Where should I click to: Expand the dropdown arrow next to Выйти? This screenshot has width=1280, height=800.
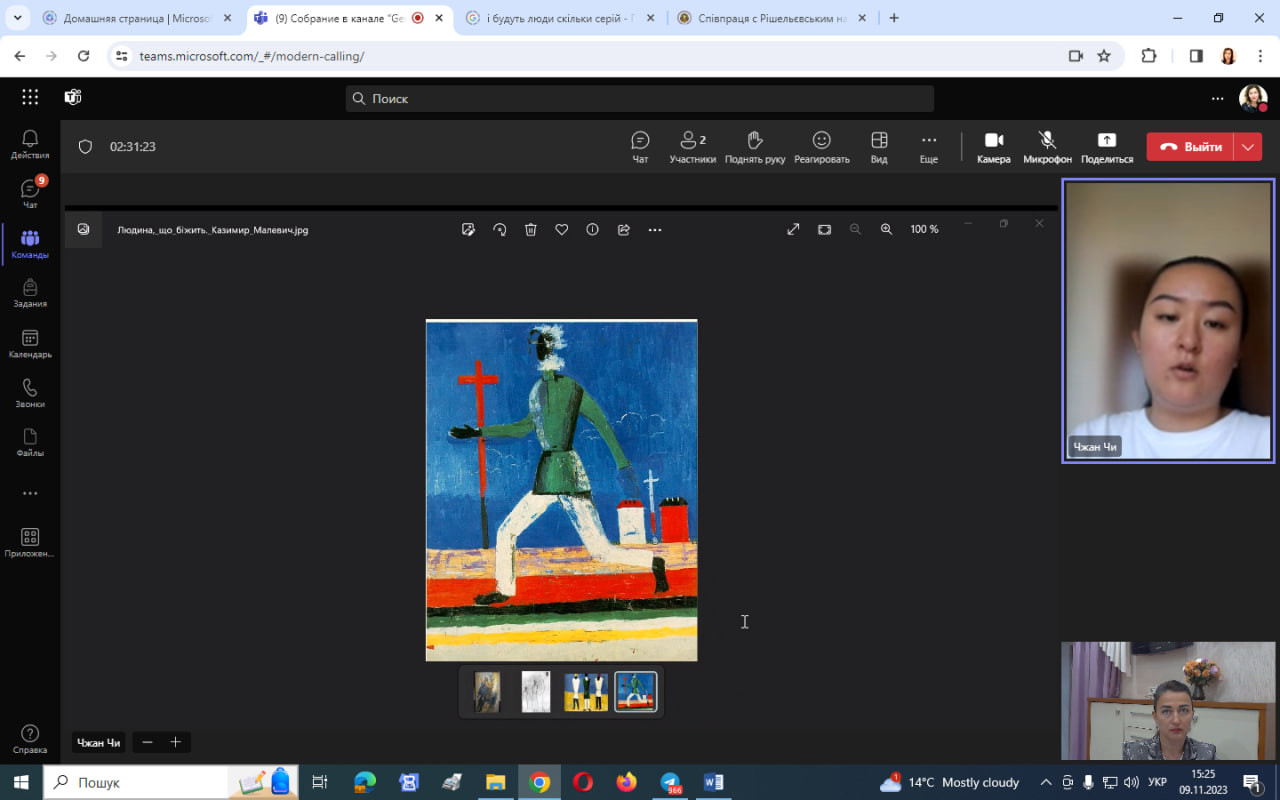1248,147
